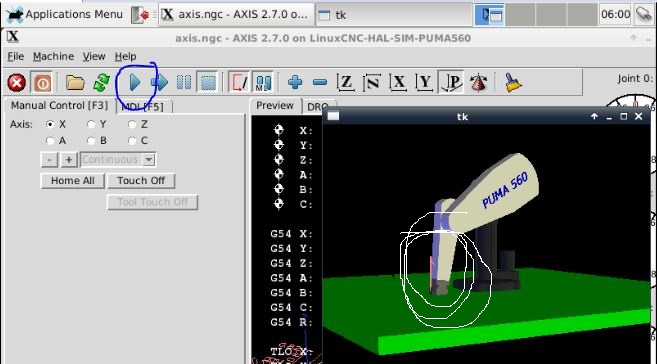Clear live plot with the broom icon
This screenshot has width=657, height=364.
[x=512, y=82]
